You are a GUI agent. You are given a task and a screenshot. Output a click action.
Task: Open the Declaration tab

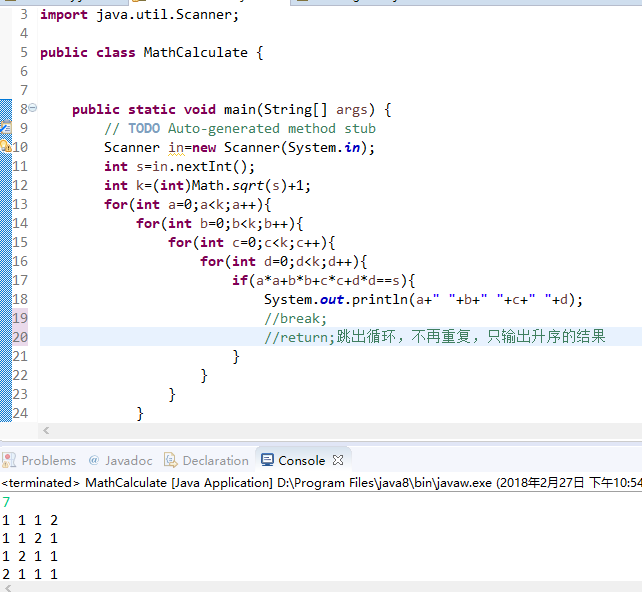click(x=215, y=461)
